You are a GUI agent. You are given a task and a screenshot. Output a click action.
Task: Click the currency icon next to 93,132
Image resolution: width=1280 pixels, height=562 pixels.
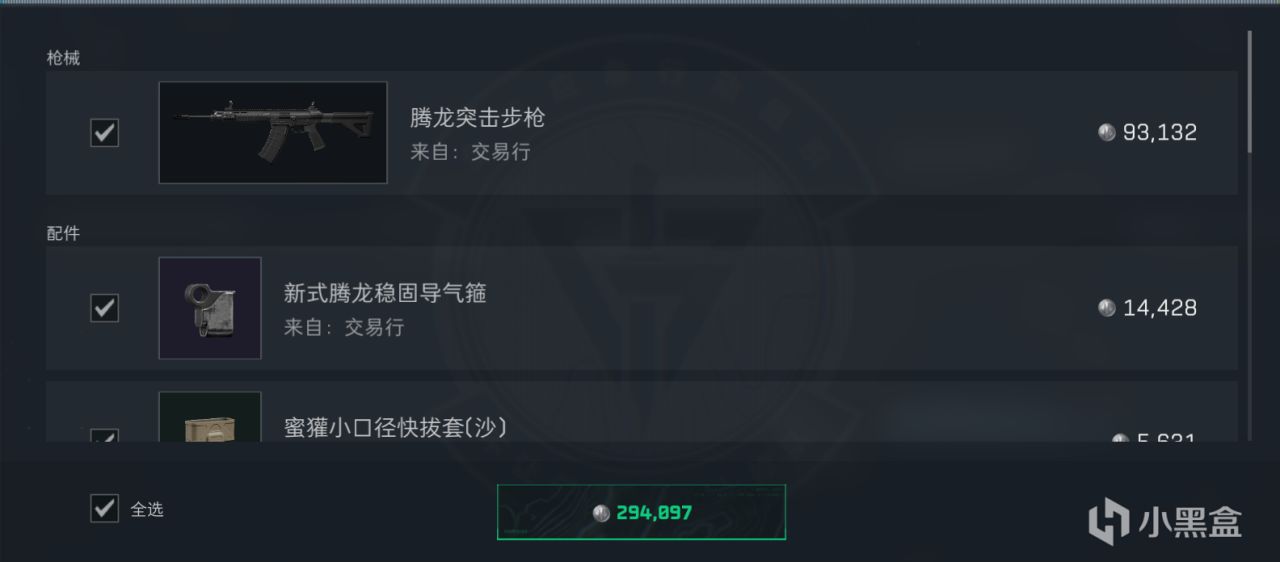pos(1107,132)
